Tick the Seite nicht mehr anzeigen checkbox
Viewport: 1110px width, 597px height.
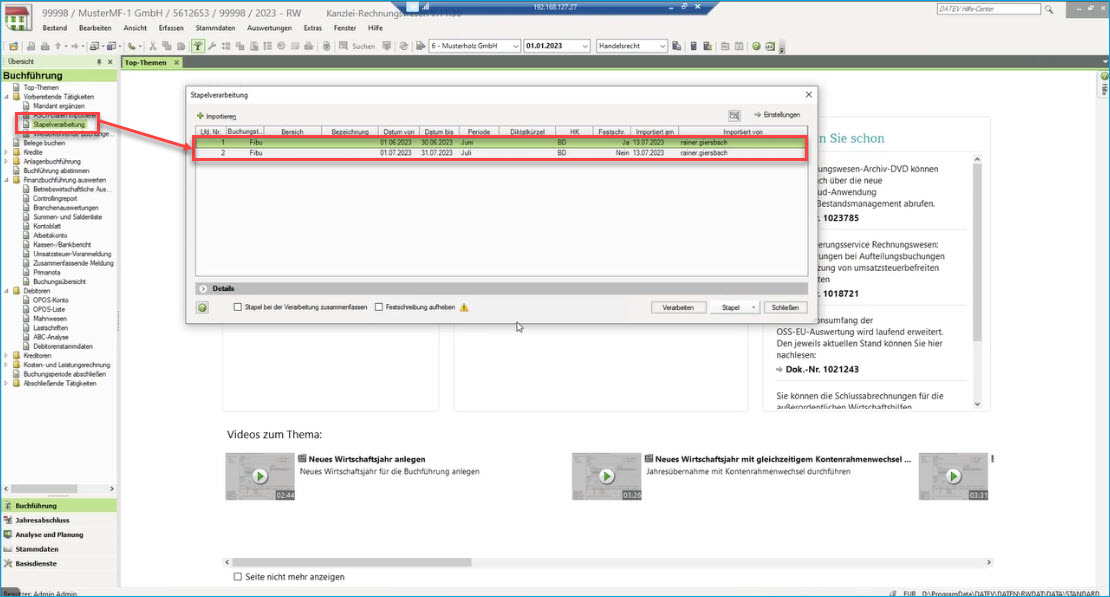pyautogui.click(x=238, y=577)
